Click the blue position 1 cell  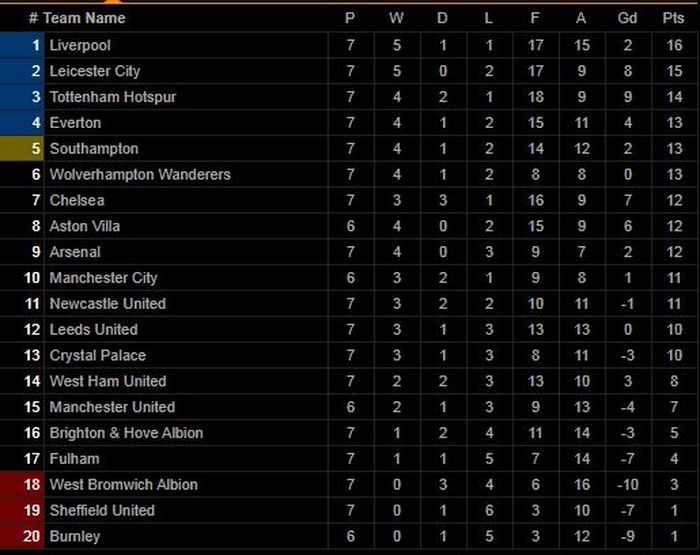pyautogui.click(x=23, y=45)
